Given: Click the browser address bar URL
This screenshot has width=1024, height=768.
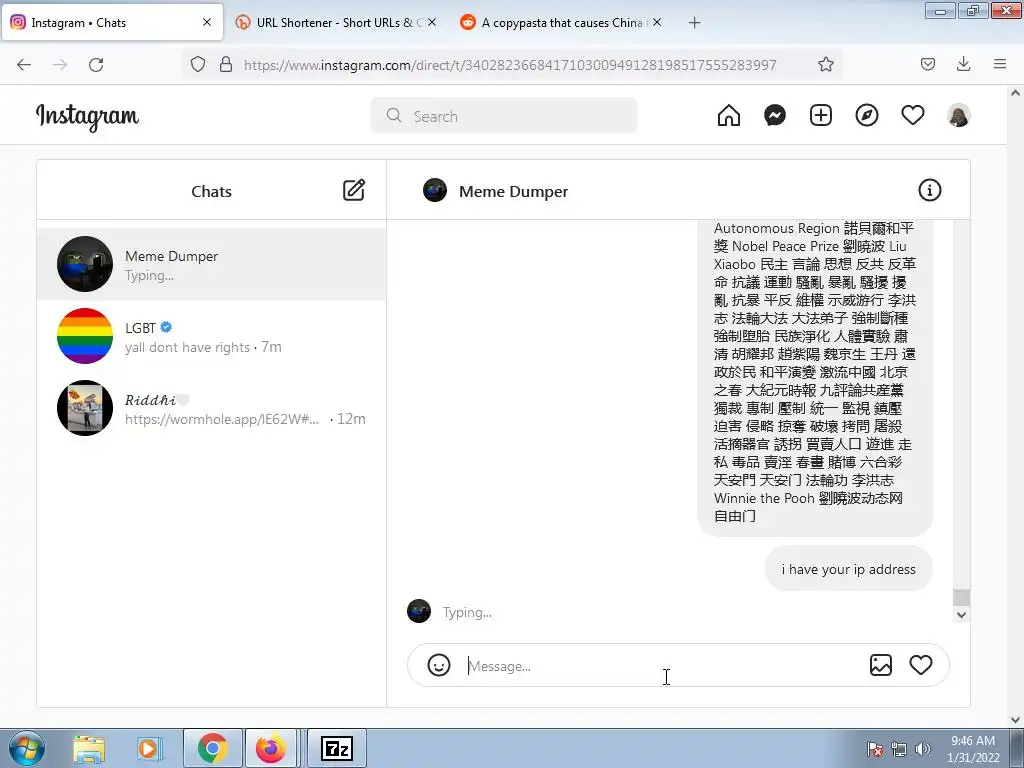Looking at the screenshot, I should pyautogui.click(x=509, y=65).
